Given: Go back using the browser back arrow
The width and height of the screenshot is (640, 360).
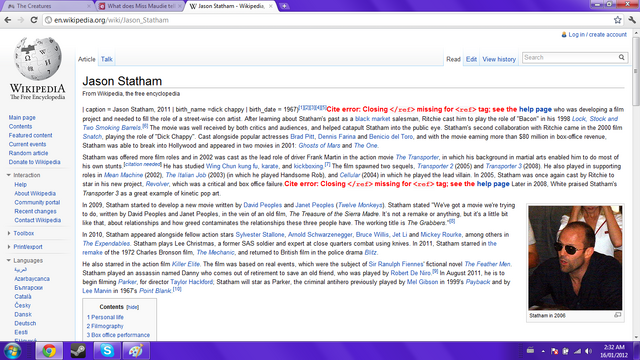Looking at the screenshot, I should 8,20.
